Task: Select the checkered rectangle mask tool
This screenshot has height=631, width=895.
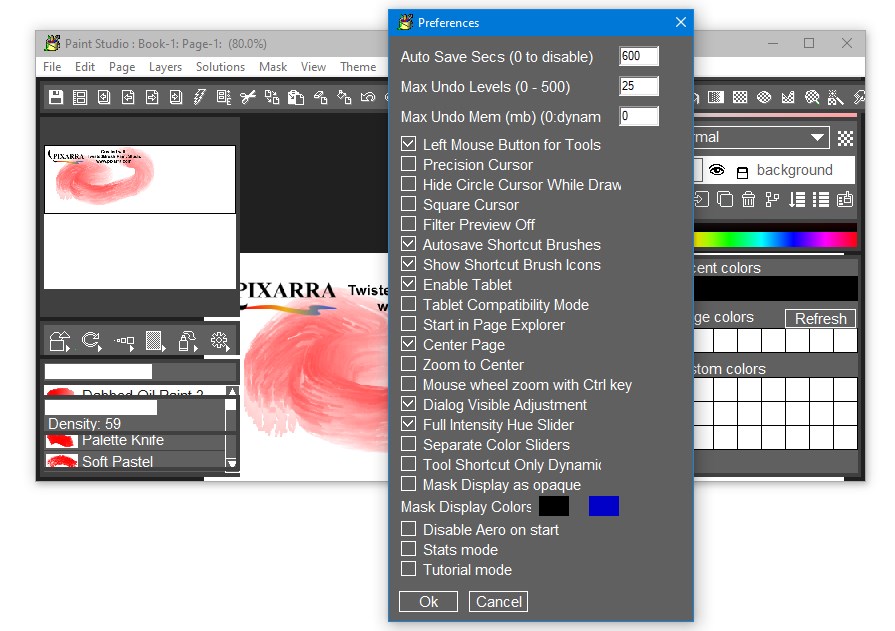Action: (x=740, y=97)
